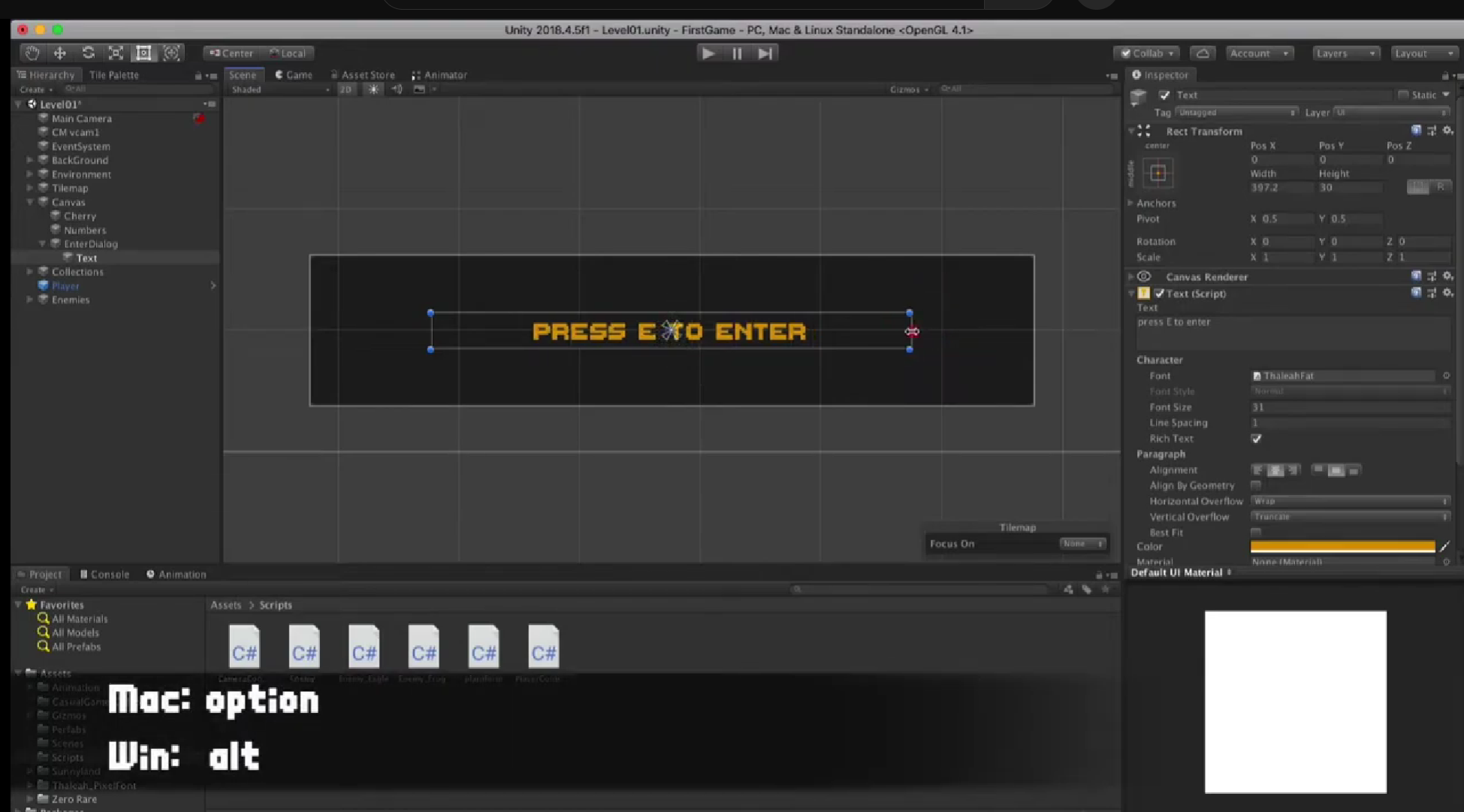Select the Rotate tool
Viewport: 1464px width, 812px height.
[x=88, y=53]
